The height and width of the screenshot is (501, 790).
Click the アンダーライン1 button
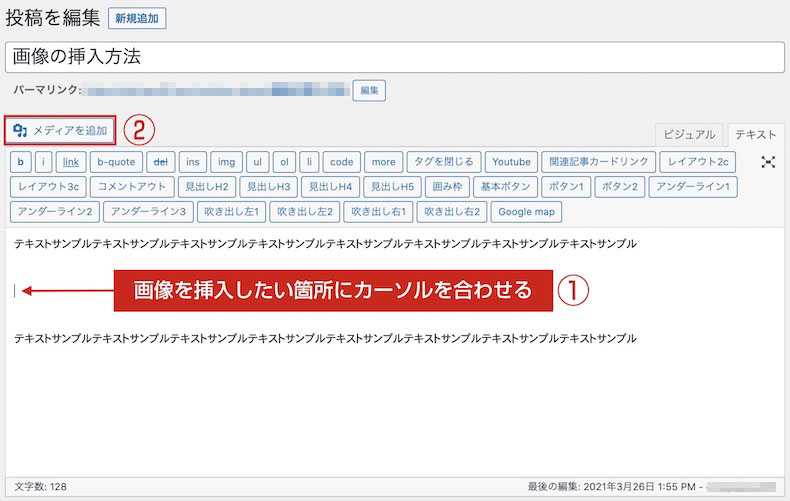pos(693,186)
